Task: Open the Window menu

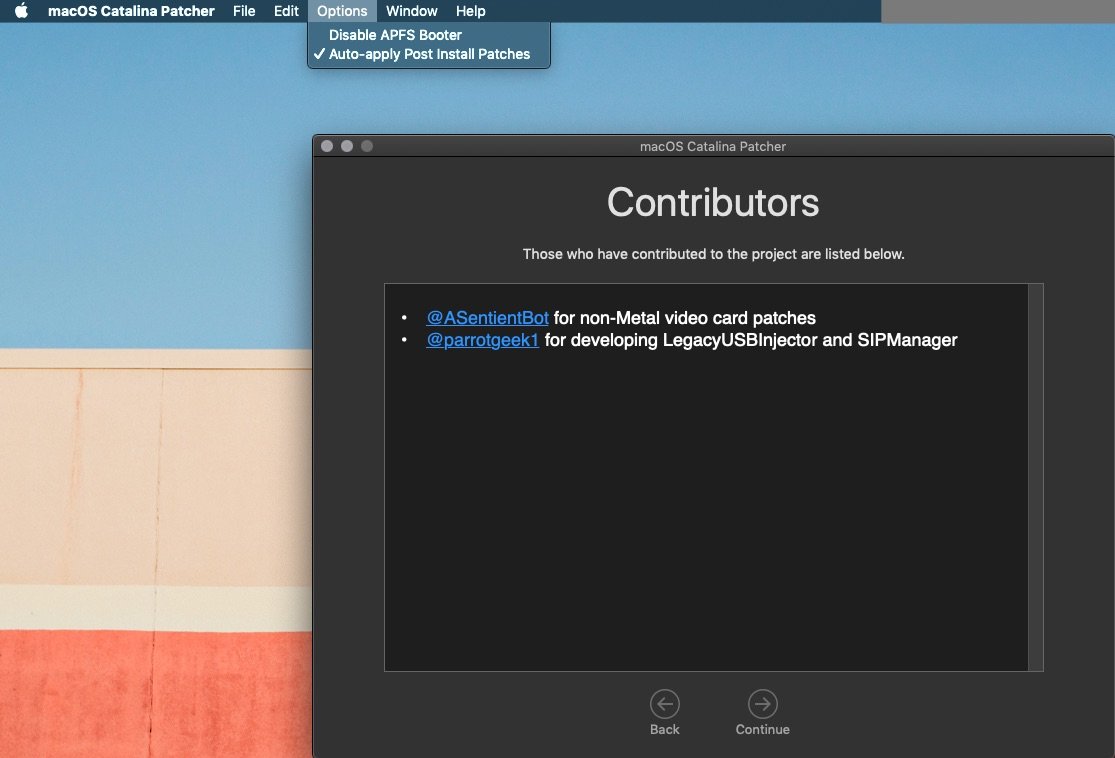Action: pyautogui.click(x=412, y=11)
